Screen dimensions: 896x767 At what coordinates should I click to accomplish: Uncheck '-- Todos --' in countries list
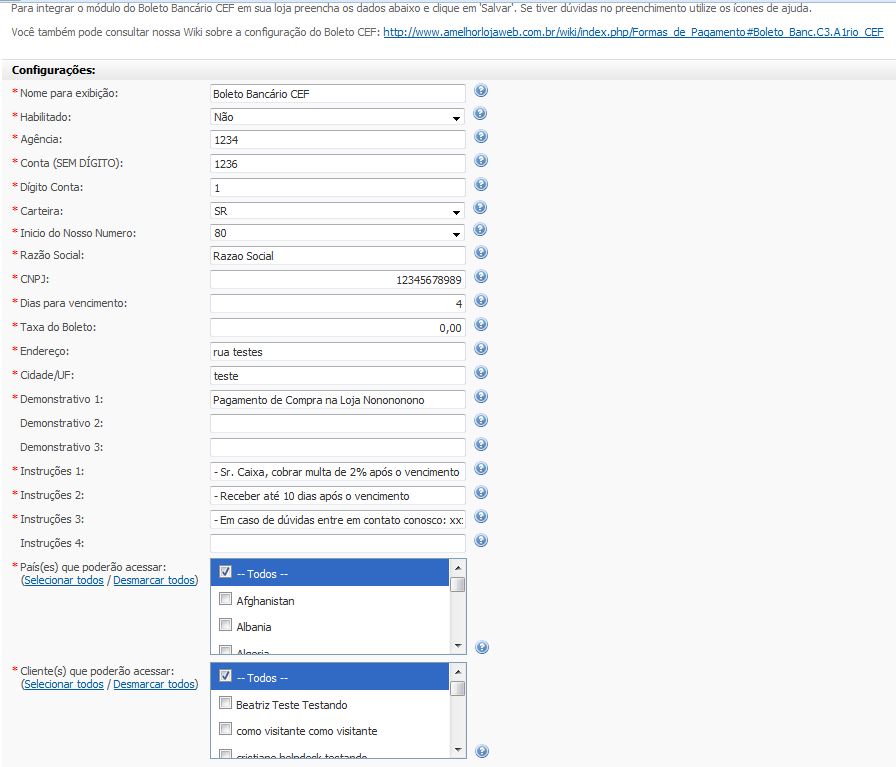(x=226, y=572)
